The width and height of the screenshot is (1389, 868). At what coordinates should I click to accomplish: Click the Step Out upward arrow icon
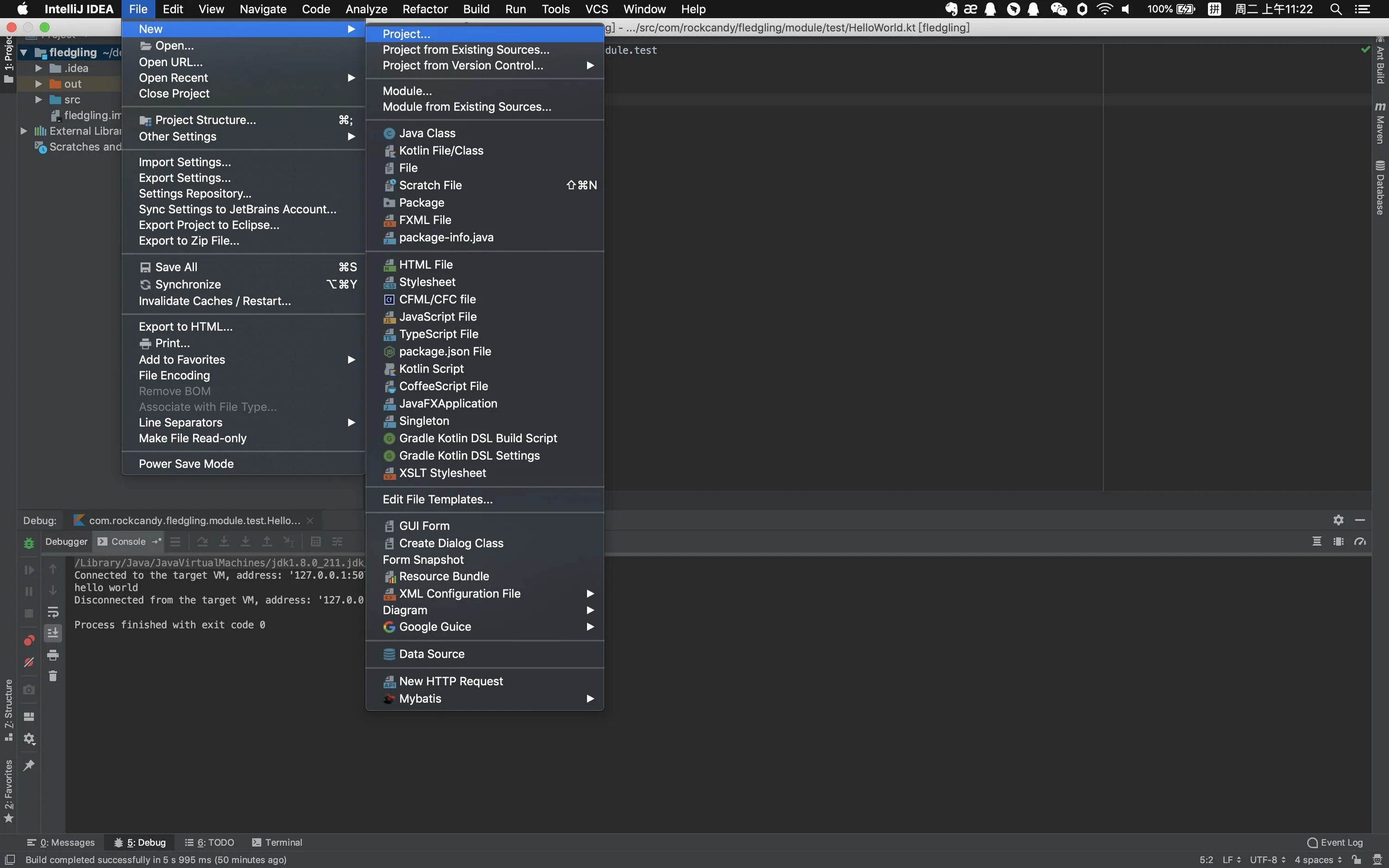click(267, 541)
